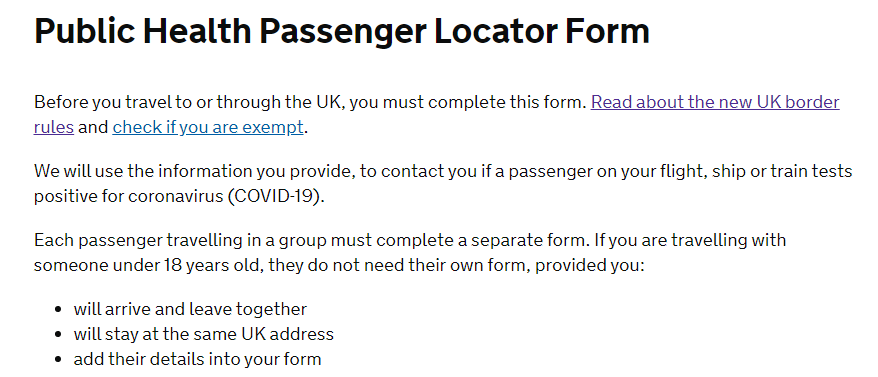
Task: Click the 'will arrive and leave together' bullet text
Action: pos(190,309)
